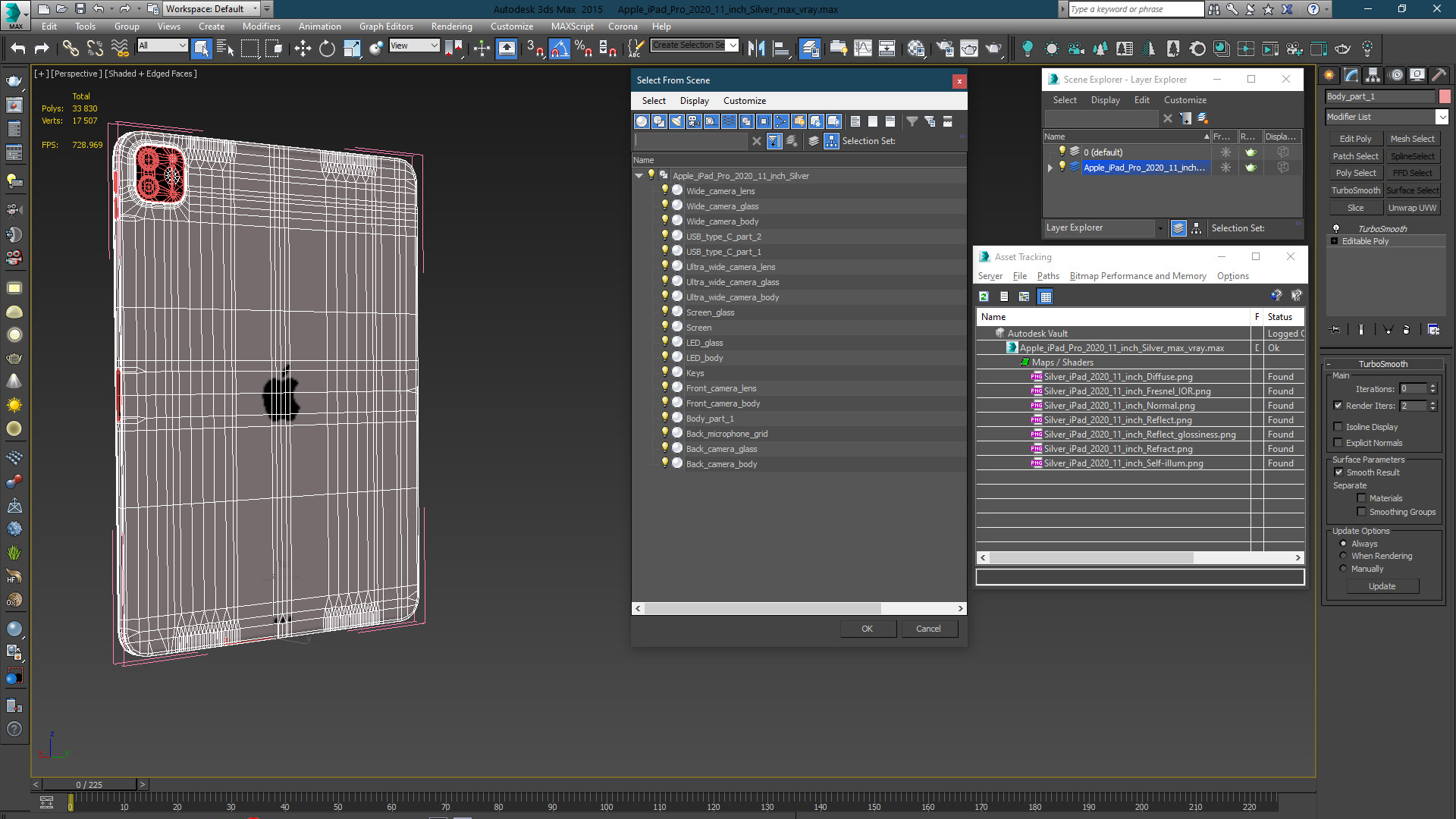The image size is (1456, 819).
Task: Select the When Rendering radio button
Action: 1343,556
